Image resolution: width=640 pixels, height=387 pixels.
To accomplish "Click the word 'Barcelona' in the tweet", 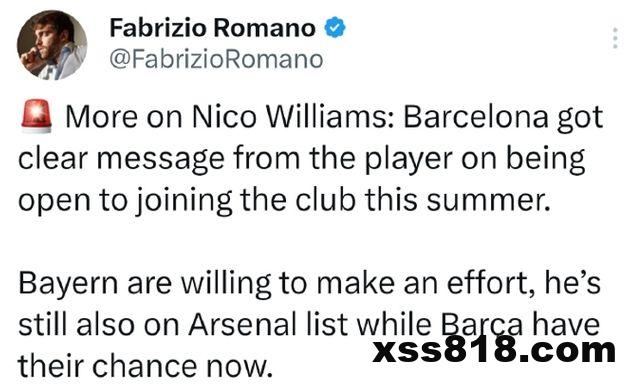I will pos(476,117).
